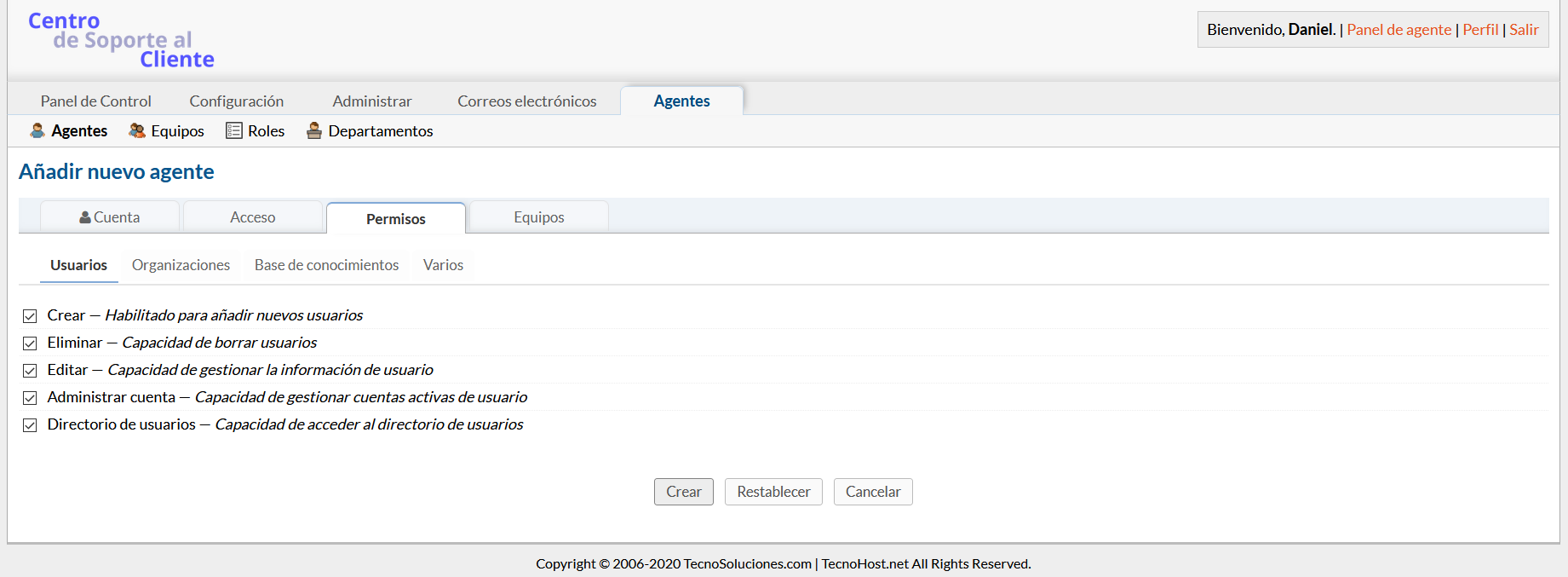Open the Organizaciones permissions sub-tab
Screen dimensions: 1568x577
[x=181, y=265]
